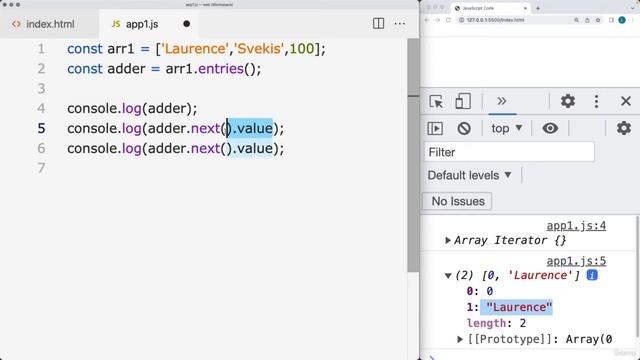Show more DevTools tabs chevron
Viewport: 640px width, 360px height.
(502, 101)
